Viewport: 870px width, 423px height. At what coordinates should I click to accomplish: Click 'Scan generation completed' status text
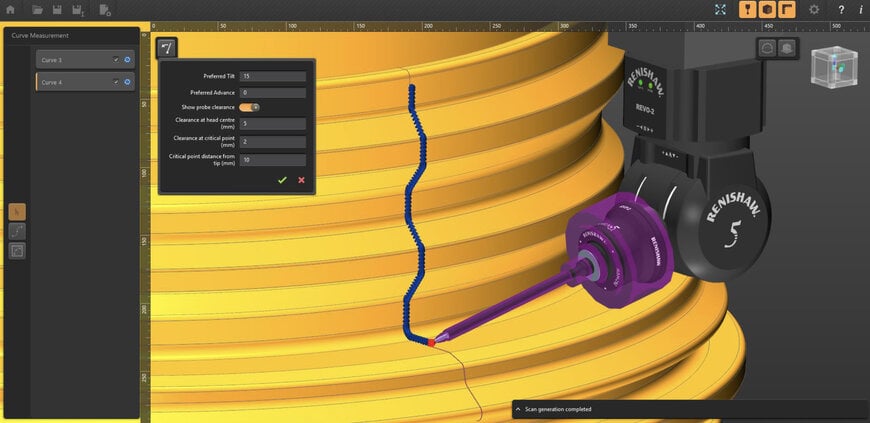(x=558, y=410)
